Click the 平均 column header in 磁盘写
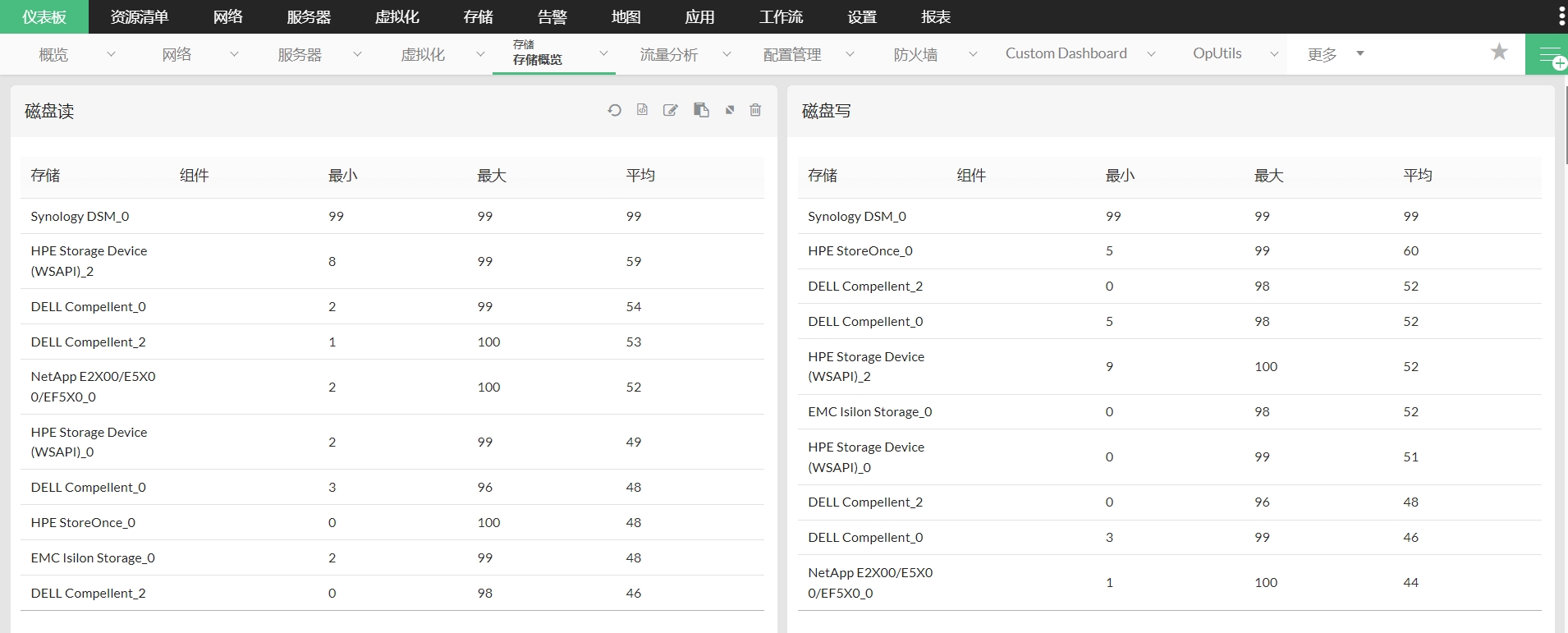This screenshot has width=1568, height=633. (x=1417, y=176)
